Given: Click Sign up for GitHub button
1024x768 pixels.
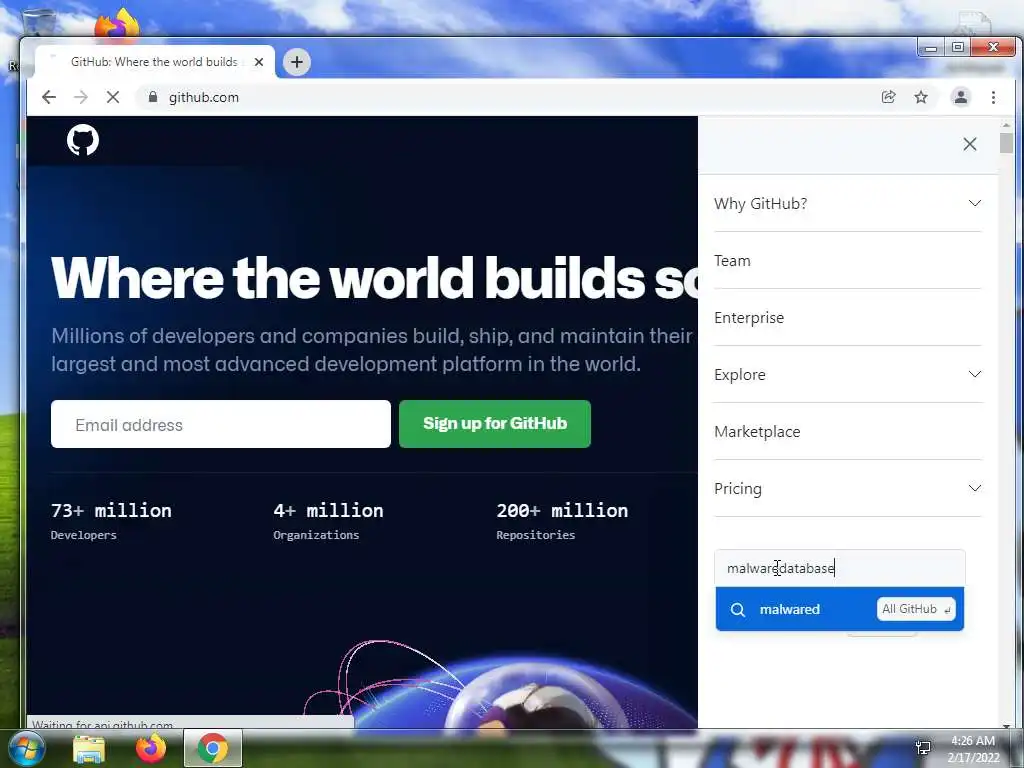Looking at the screenshot, I should (x=495, y=424).
